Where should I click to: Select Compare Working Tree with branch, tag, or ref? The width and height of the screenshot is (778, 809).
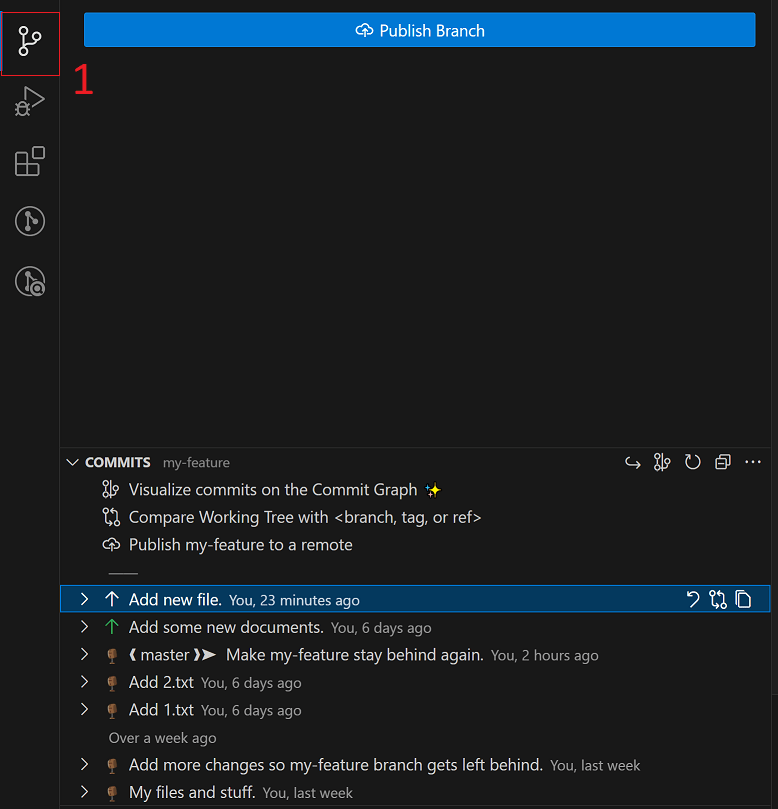coord(291,517)
